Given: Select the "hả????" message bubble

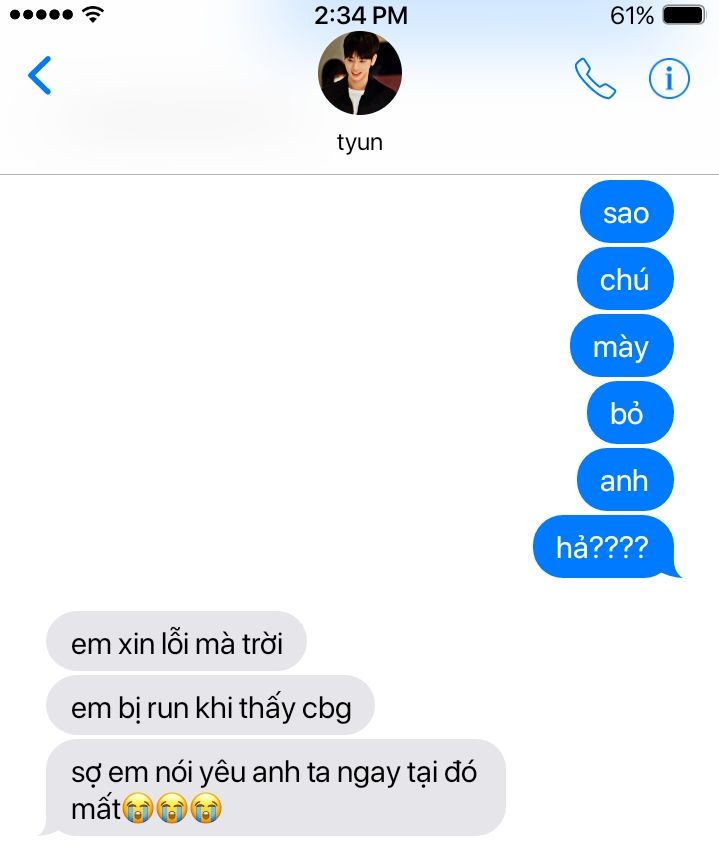Looking at the screenshot, I should click(606, 547).
